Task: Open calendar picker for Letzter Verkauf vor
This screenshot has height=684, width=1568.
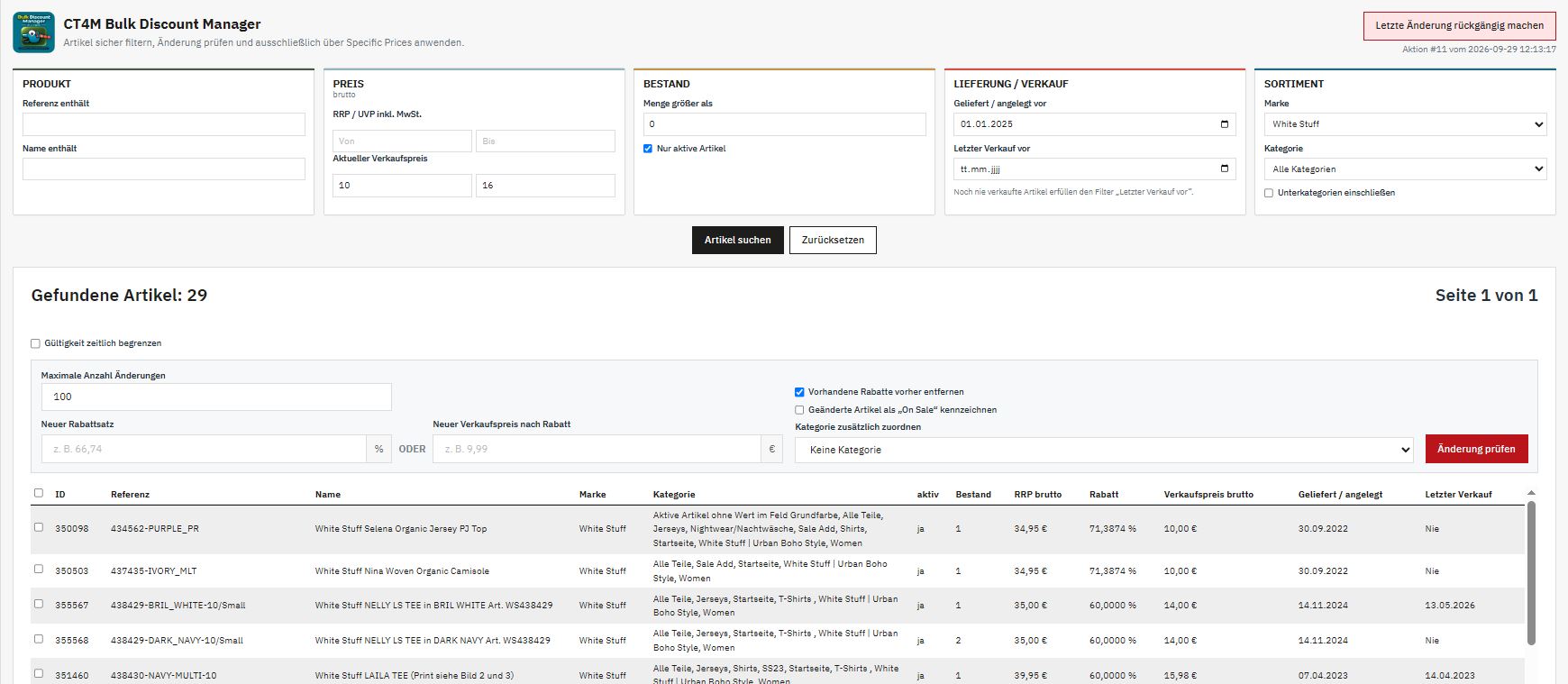Action: (x=1224, y=169)
